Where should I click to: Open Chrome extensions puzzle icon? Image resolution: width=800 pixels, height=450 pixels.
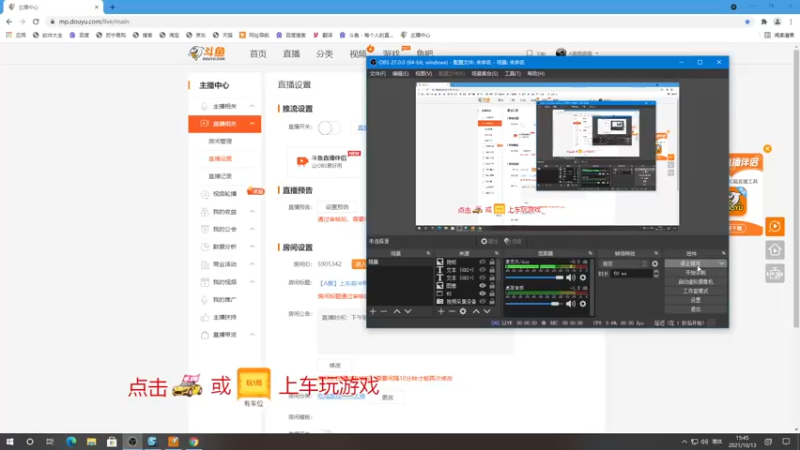(764, 21)
